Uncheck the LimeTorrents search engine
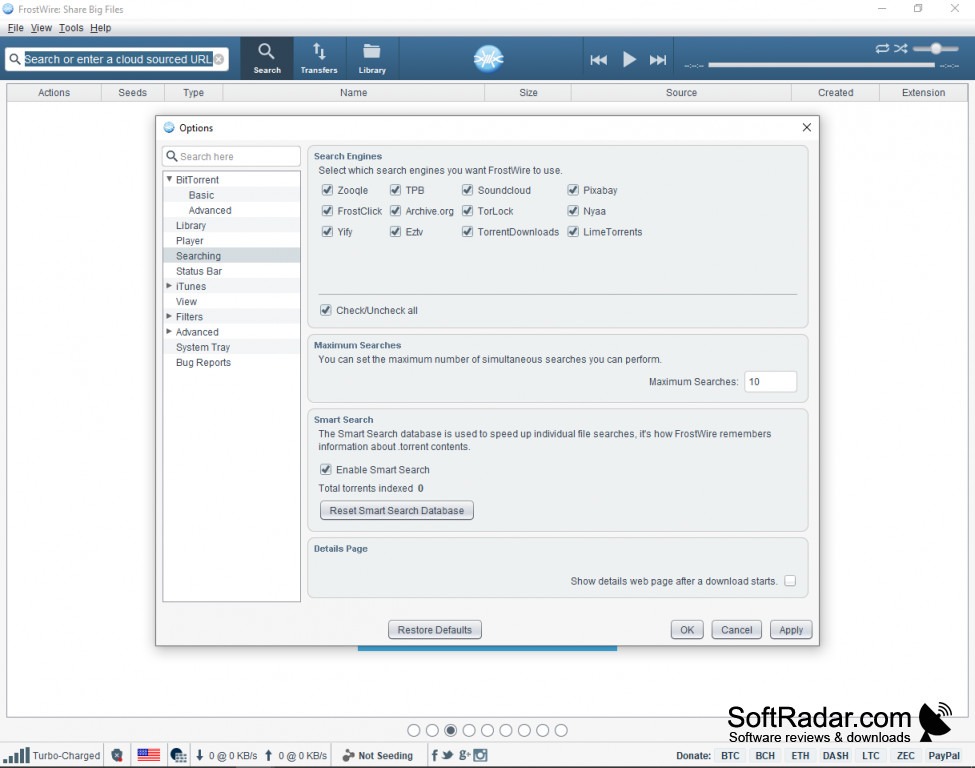 tap(573, 231)
